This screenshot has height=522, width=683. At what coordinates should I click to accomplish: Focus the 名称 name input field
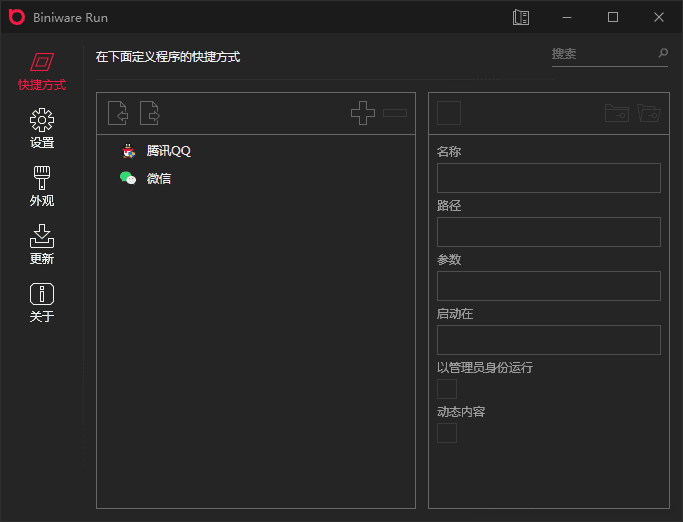548,178
